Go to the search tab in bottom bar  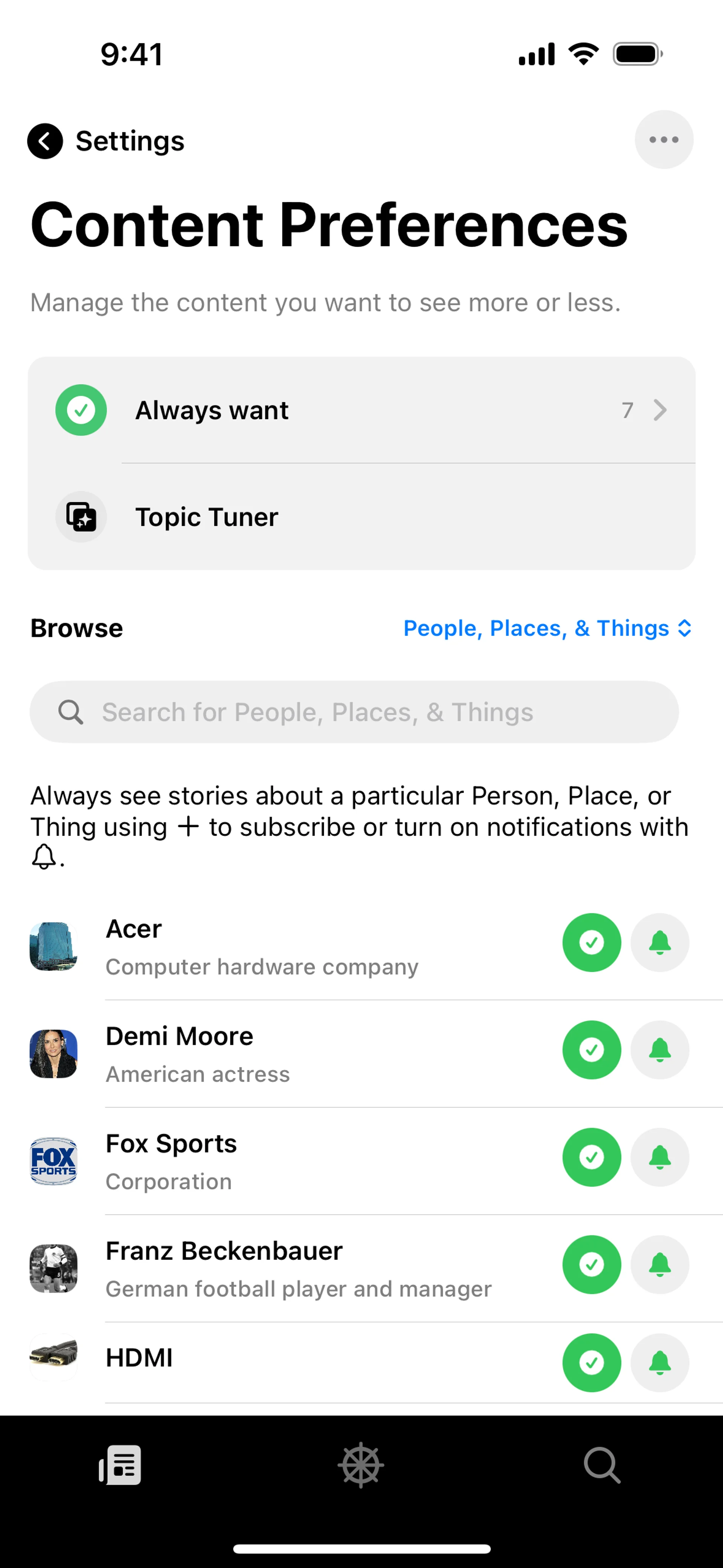click(602, 1465)
